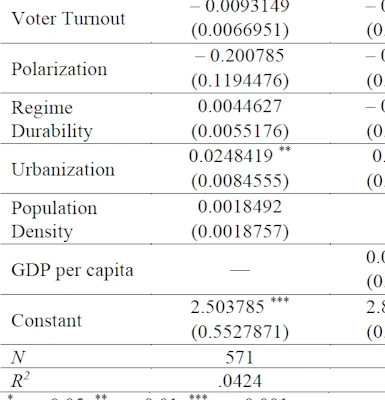
Task: Click the Urbanization coefficient 0.0248419
Action: (x=231, y=156)
